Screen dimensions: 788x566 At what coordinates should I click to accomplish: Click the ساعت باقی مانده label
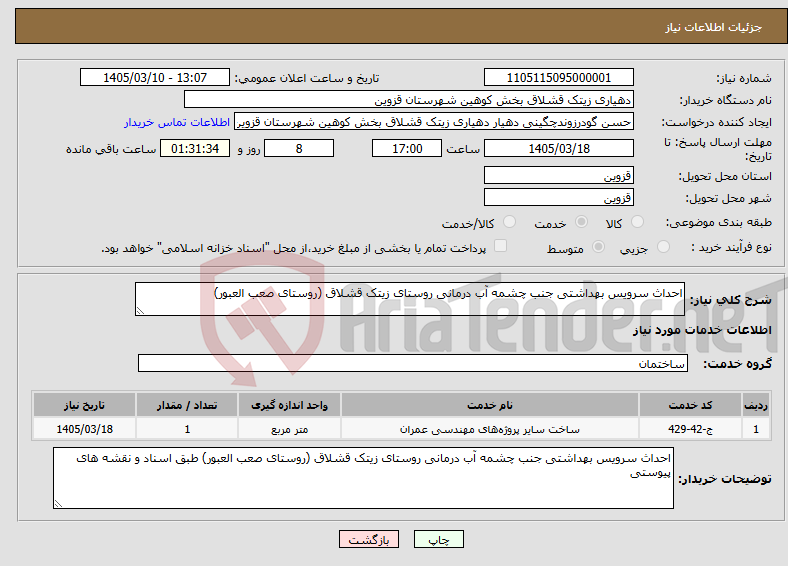point(111,149)
